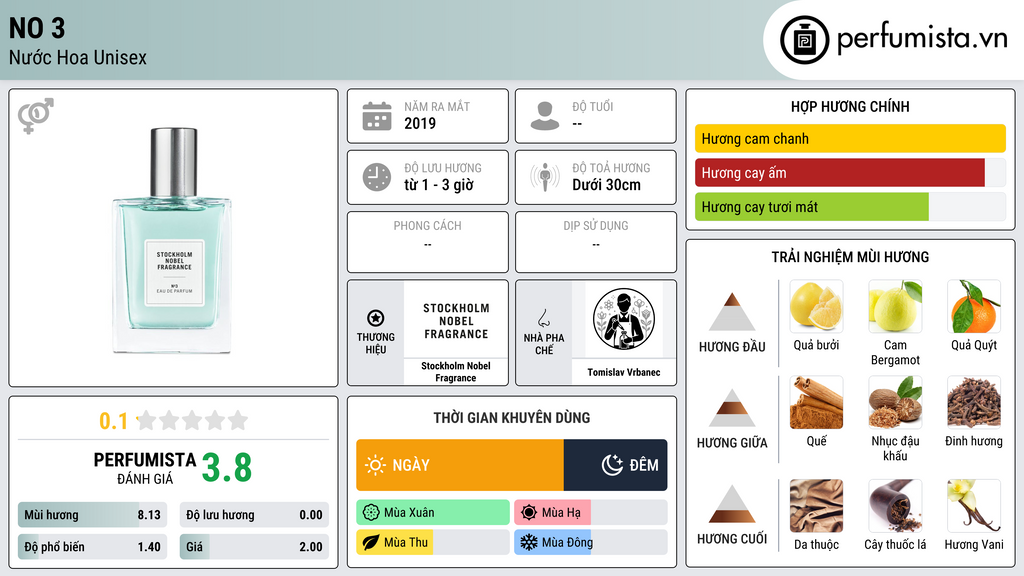The width and height of the screenshot is (1024, 576).
Task: Select the Hương cay tươi mát accord bar
Action: [x=850, y=207]
